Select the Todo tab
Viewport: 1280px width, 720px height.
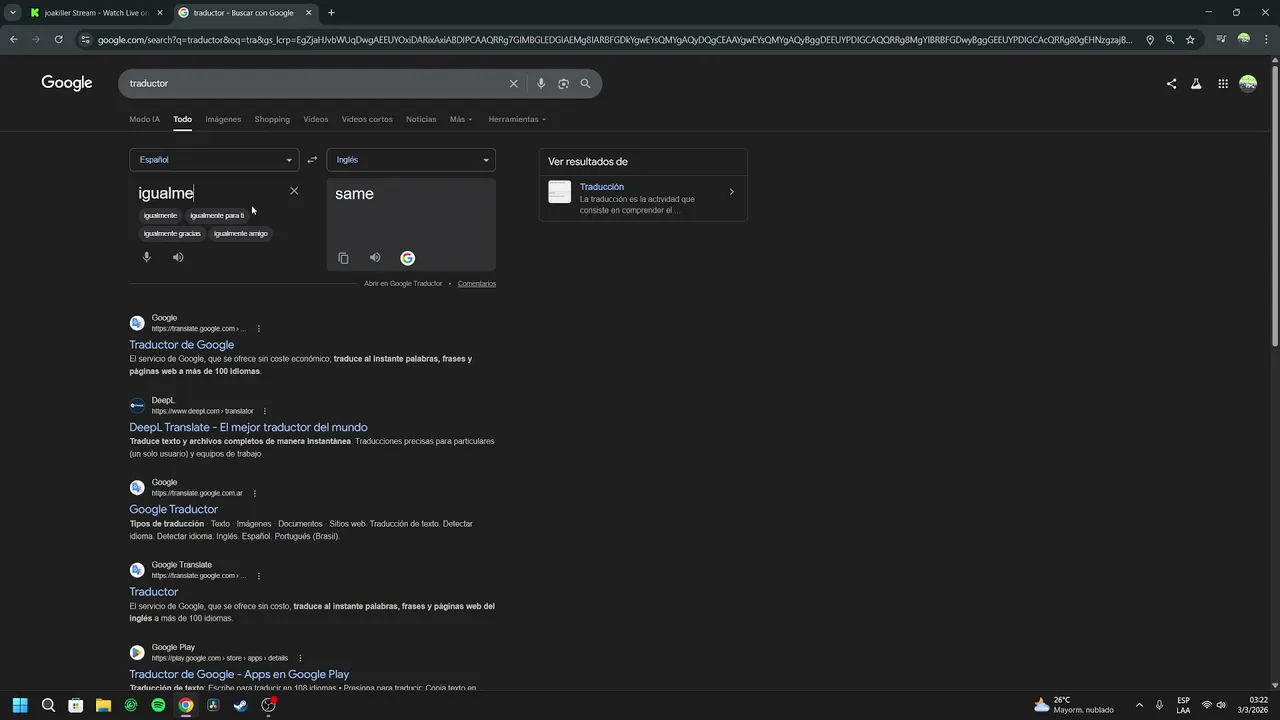pos(182,119)
